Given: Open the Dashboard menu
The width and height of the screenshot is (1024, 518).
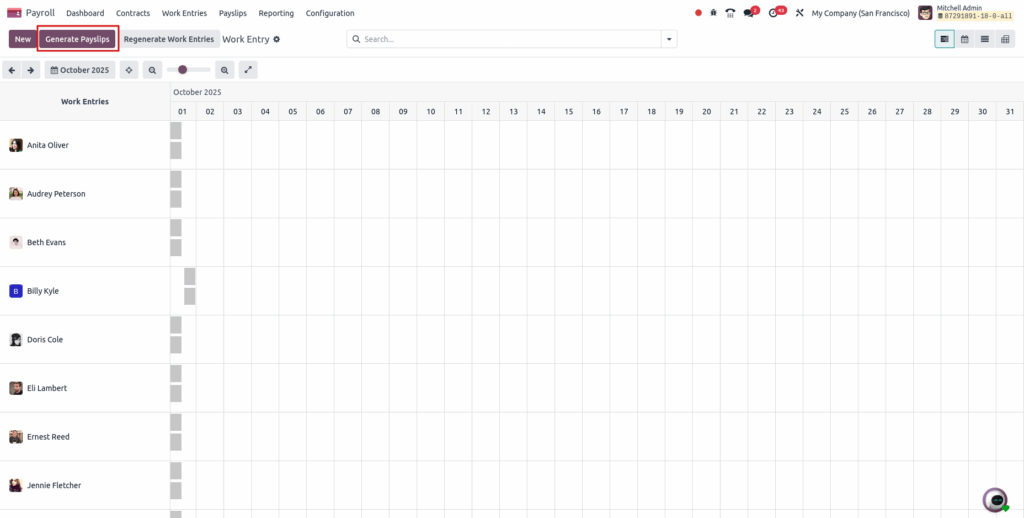Looking at the screenshot, I should 85,13.
